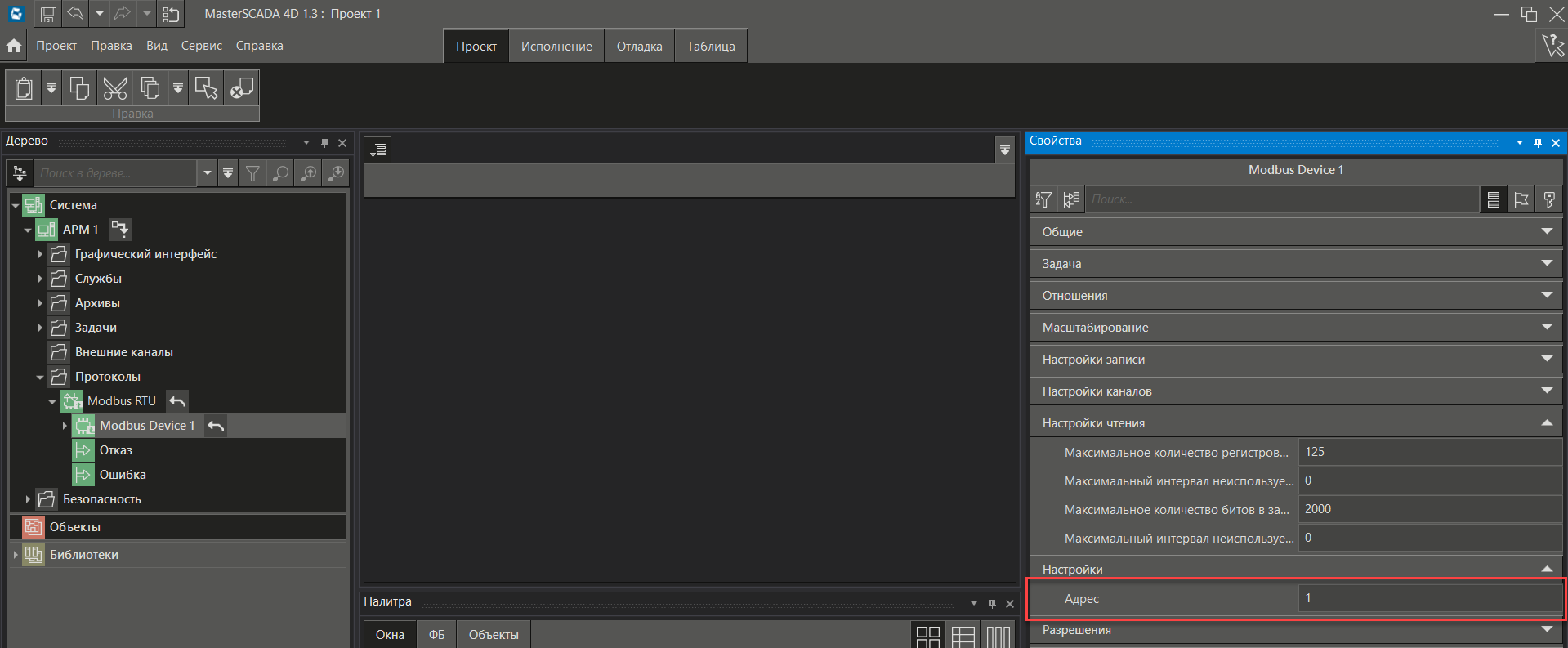This screenshot has height=648, width=1568.
Task: Switch Палитра to table view icon
Action: click(963, 636)
